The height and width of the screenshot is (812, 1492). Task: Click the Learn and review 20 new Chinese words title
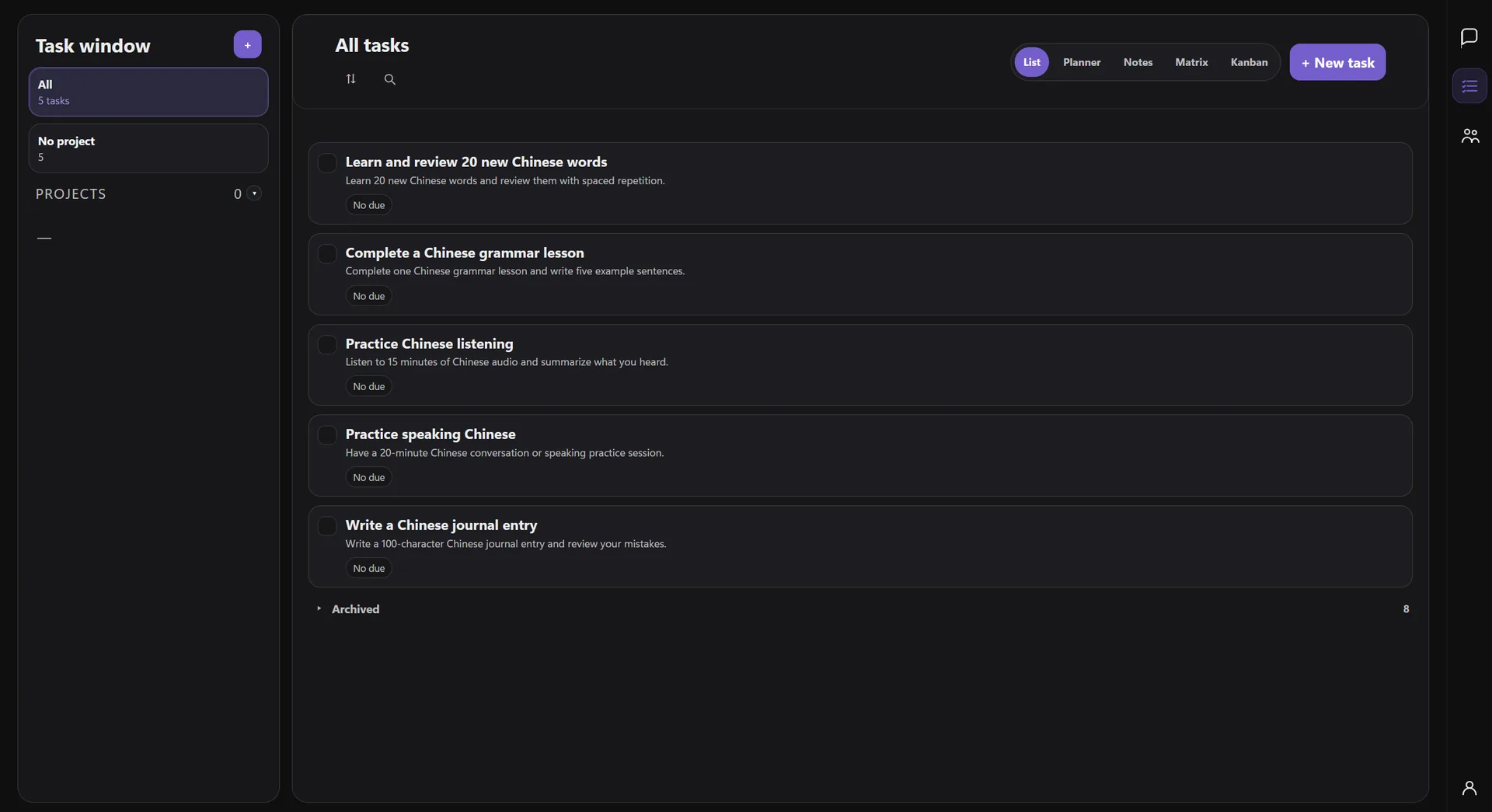(x=476, y=162)
